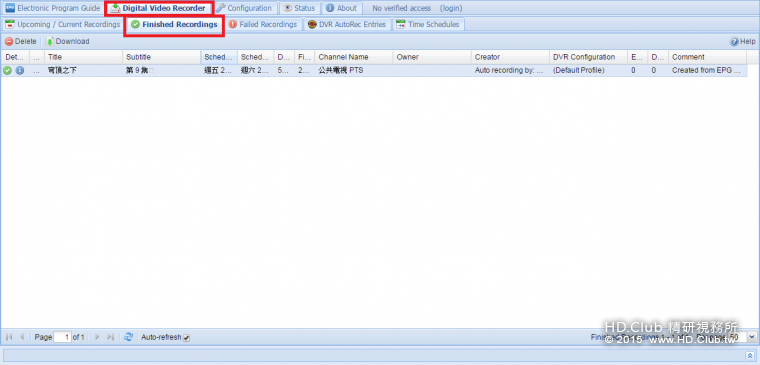Switch to the Time Schedules tab
760x365 pixels.
tap(428, 24)
